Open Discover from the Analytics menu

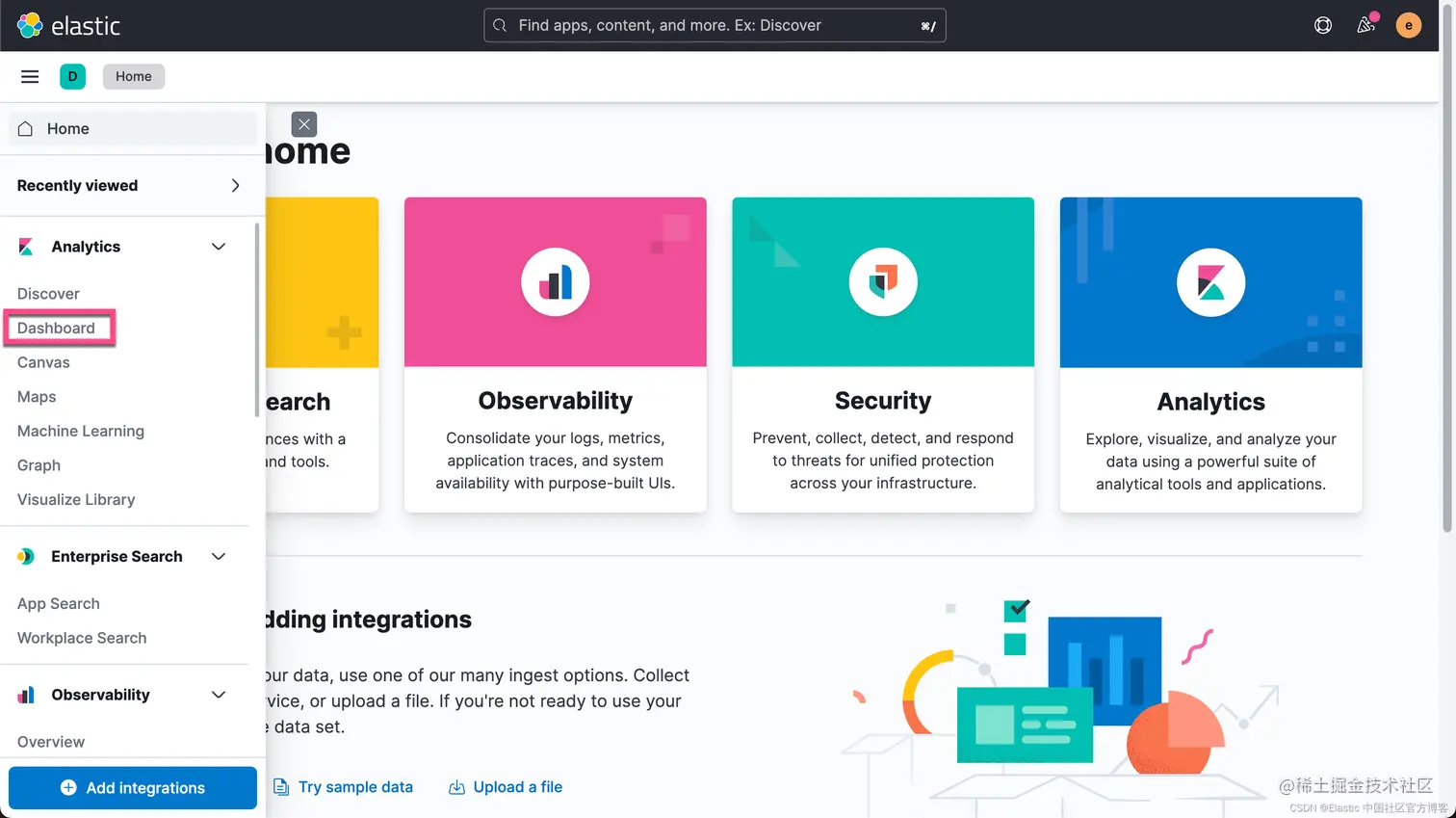click(48, 294)
